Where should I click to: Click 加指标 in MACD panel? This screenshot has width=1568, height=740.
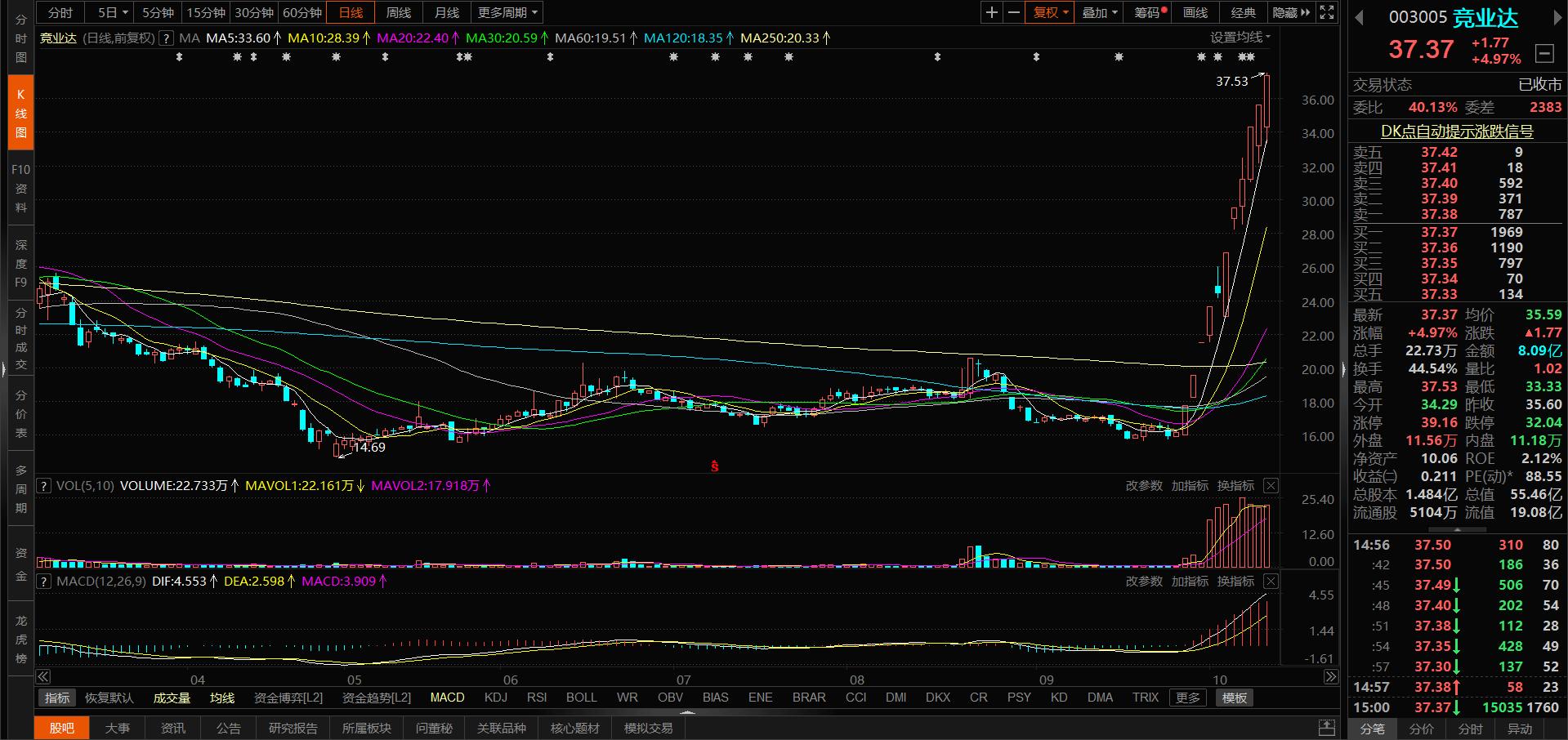[x=1190, y=581]
